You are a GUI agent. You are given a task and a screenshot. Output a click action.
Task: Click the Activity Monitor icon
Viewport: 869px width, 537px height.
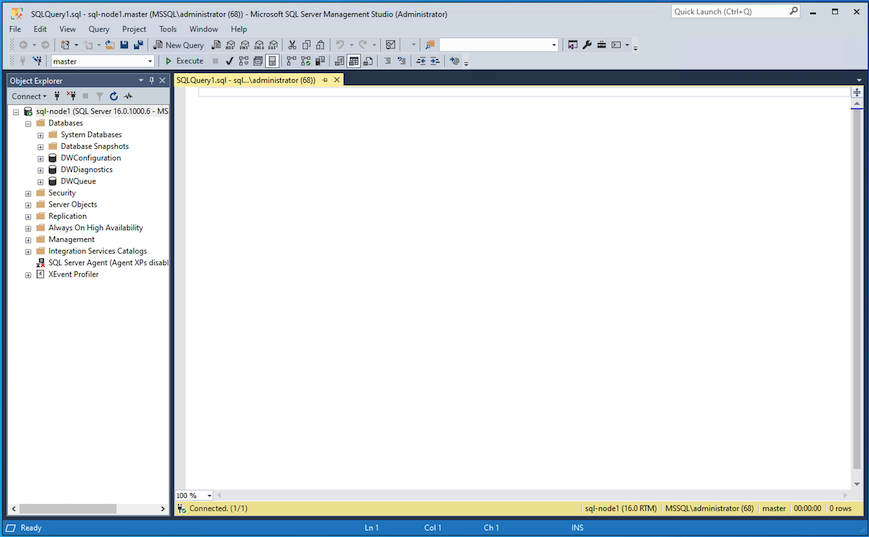pyautogui.click(x=390, y=45)
